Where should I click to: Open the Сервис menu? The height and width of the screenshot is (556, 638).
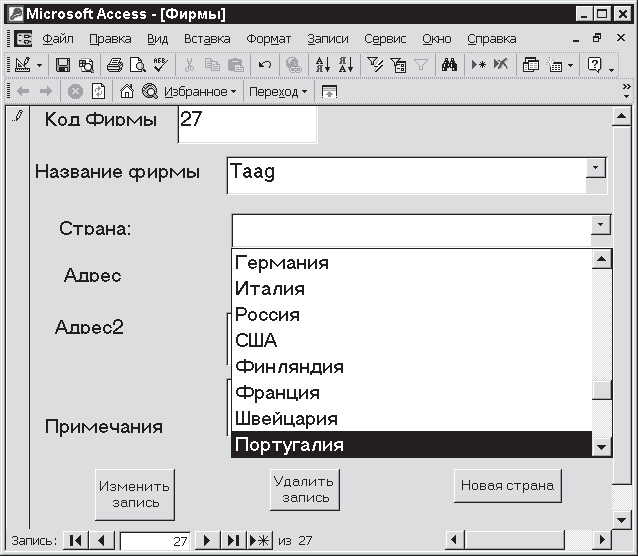tap(385, 39)
